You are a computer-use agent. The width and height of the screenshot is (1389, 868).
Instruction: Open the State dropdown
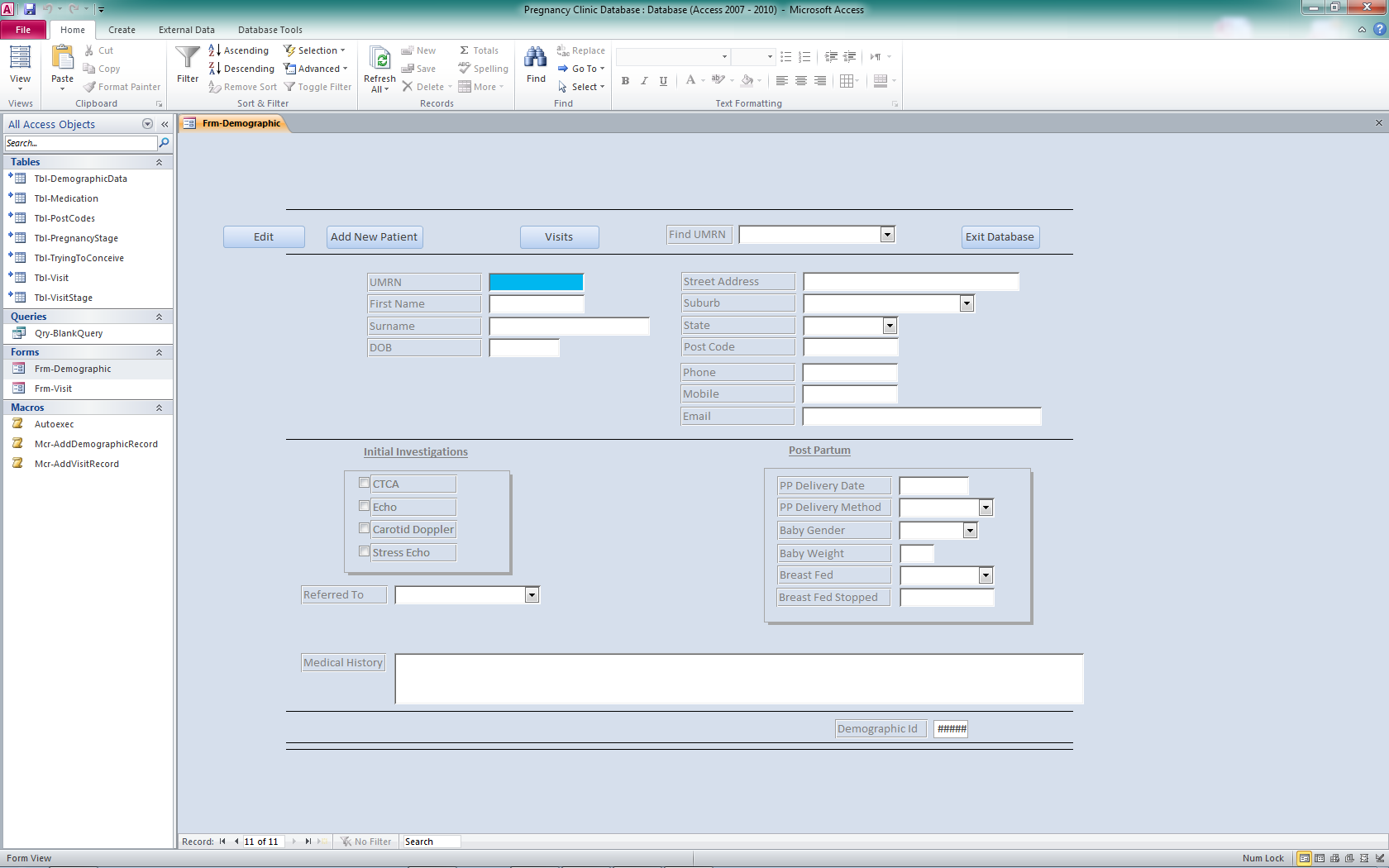pos(890,326)
